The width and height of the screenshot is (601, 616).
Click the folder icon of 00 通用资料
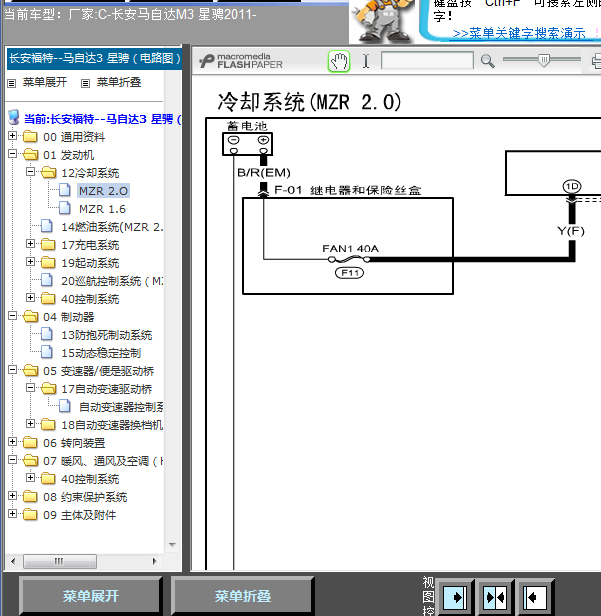tap(30, 137)
